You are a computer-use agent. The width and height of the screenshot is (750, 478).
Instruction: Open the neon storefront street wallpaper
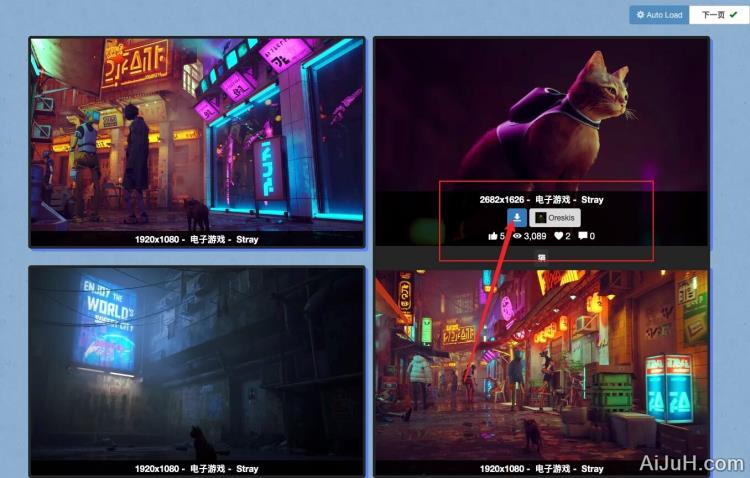click(x=197, y=130)
